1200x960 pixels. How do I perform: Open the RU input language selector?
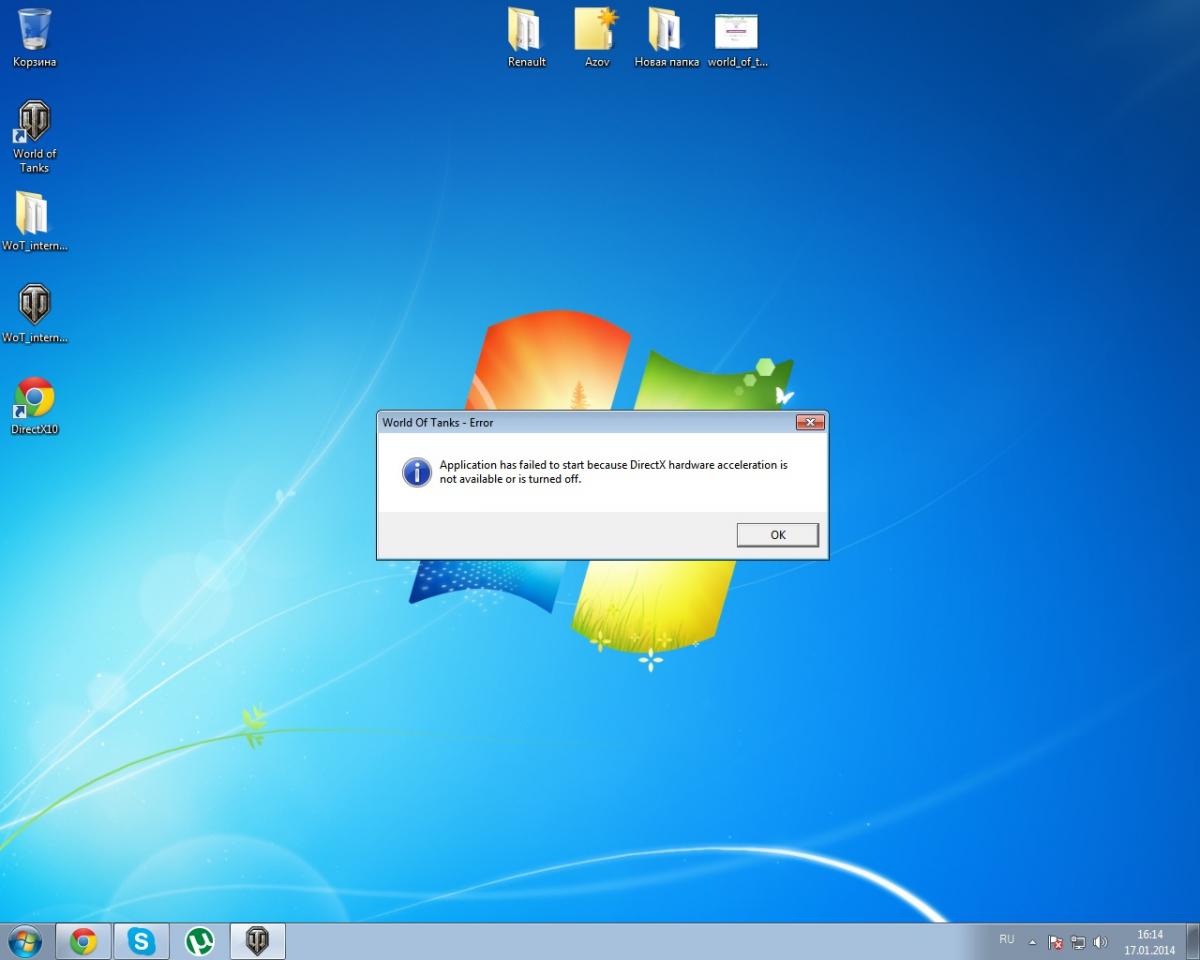(1006, 940)
